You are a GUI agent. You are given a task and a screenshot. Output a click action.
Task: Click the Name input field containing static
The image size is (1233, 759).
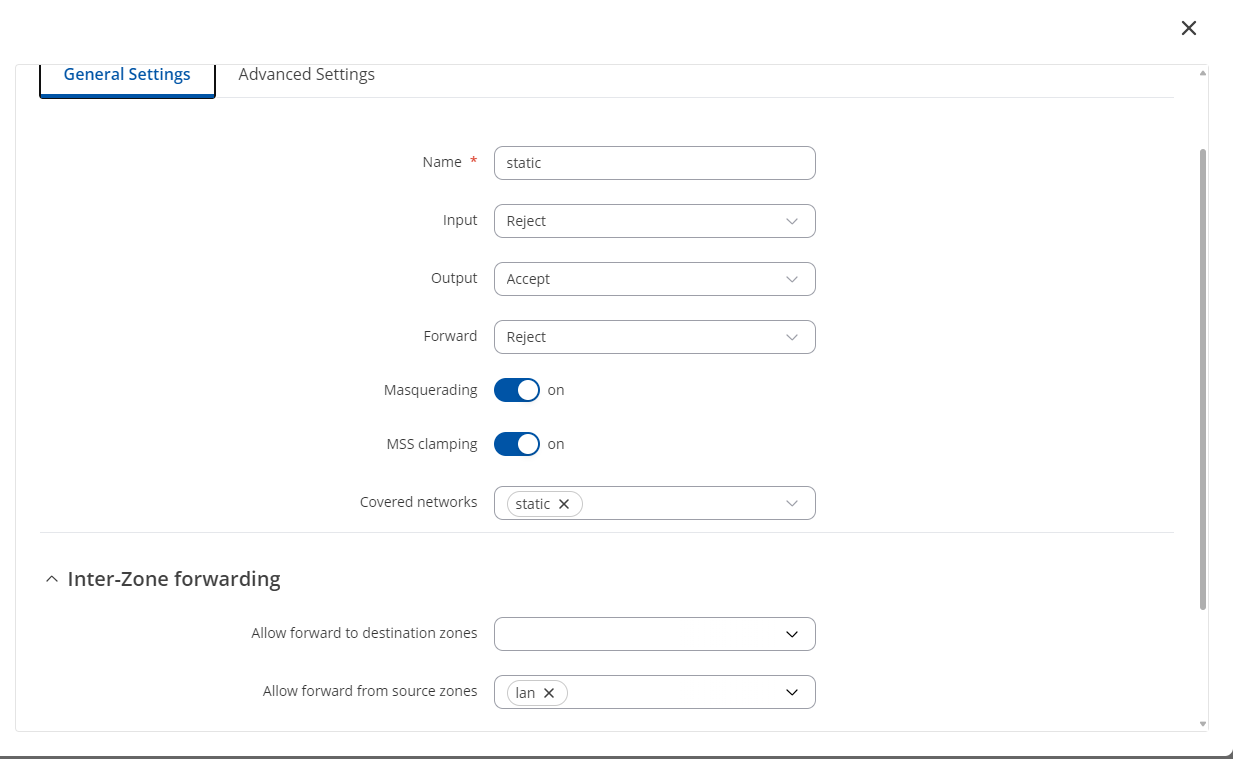coord(654,163)
